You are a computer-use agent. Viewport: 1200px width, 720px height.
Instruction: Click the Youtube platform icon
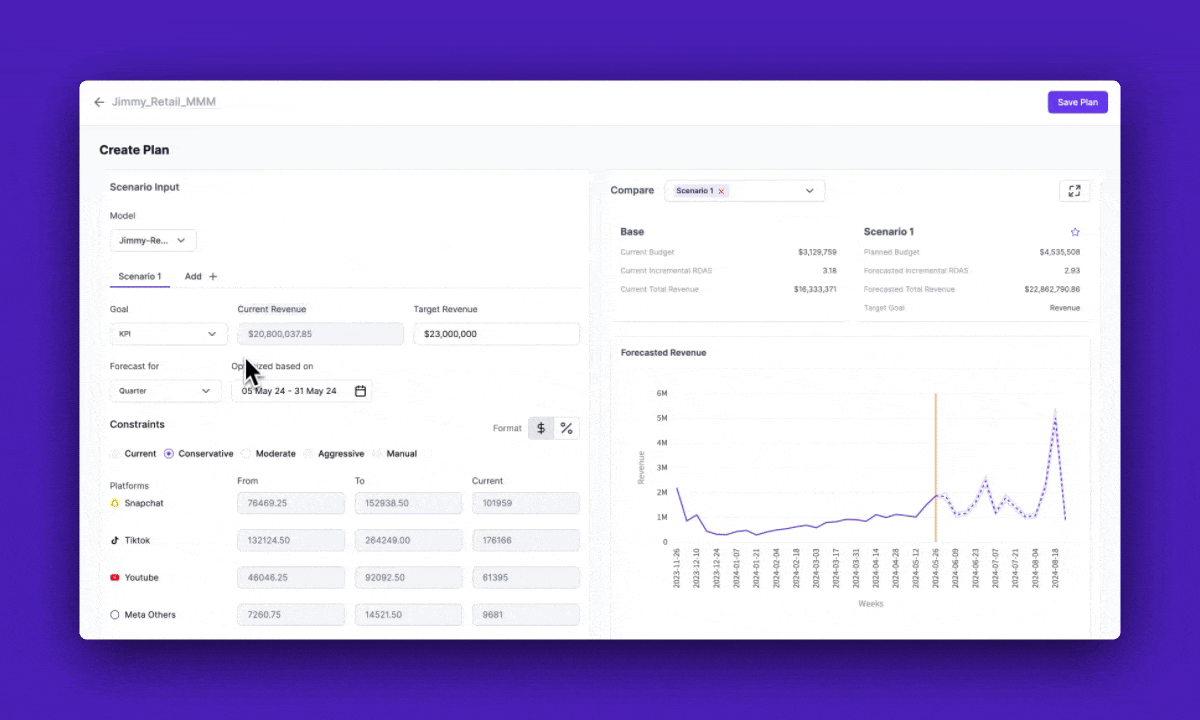115,578
